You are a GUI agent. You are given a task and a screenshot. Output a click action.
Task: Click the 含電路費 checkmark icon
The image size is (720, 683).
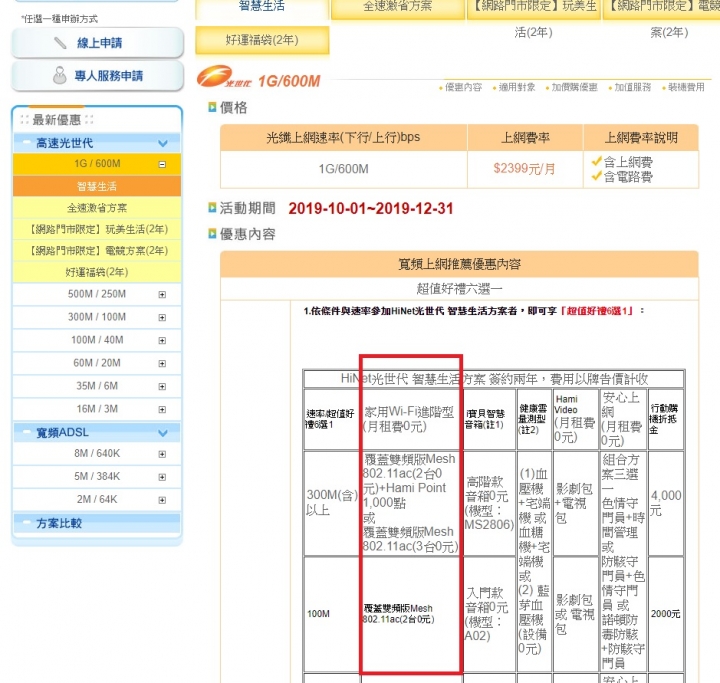[596, 175]
